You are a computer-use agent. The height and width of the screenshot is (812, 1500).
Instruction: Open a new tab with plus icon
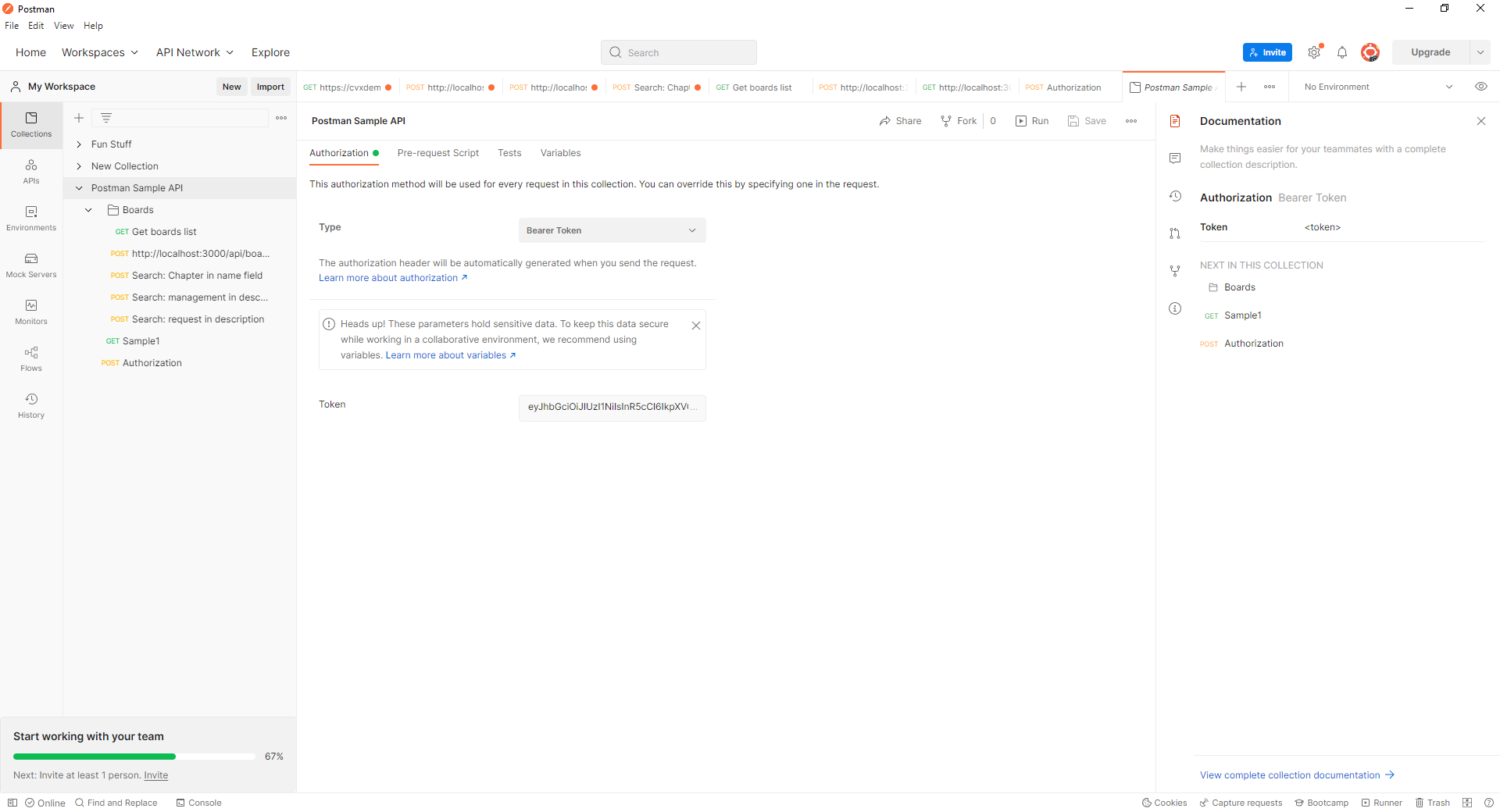tap(1241, 87)
